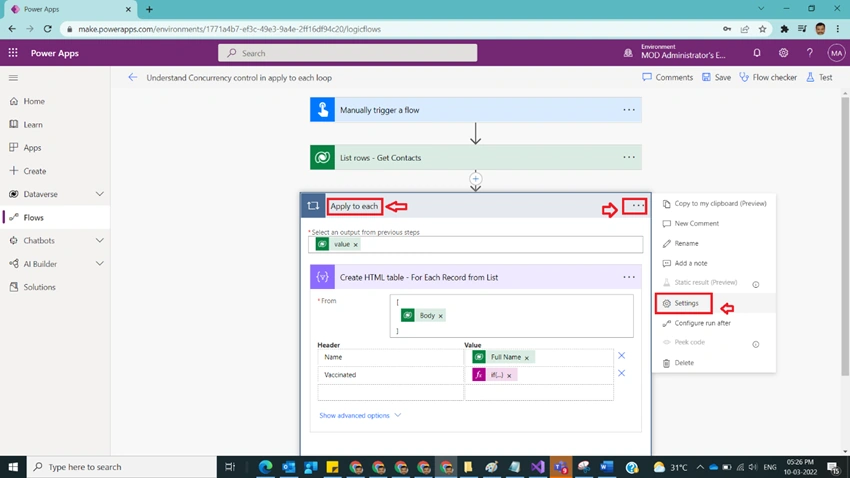The height and width of the screenshot is (478, 850).
Task: Click info icon next to Static result
Action: pos(756,285)
